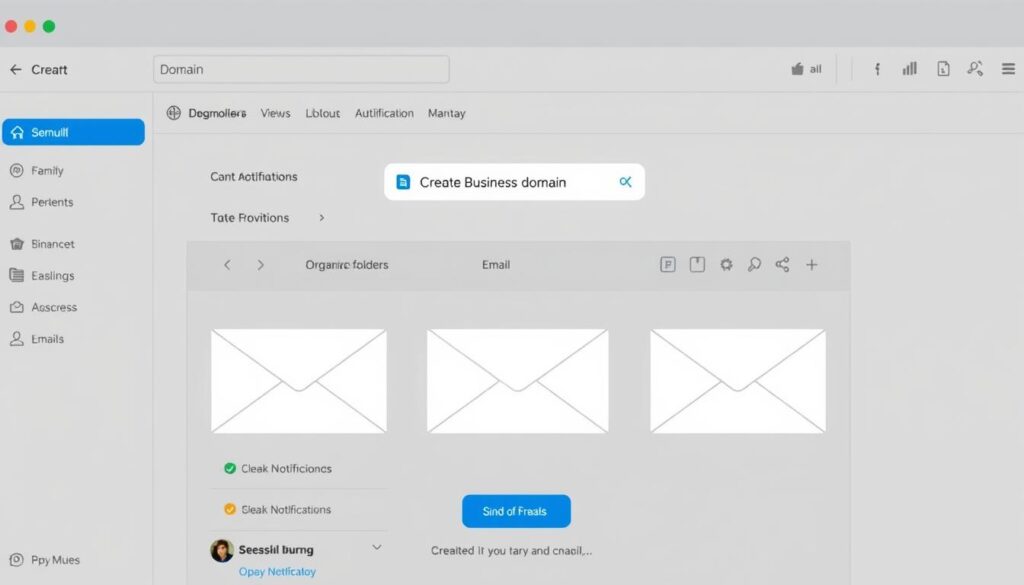Image resolution: width=1024 pixels, height=585 pixels.
Task: Open the analytics bar-chart icon at top right
Action: pyautogui.click(x=909, y=68)
